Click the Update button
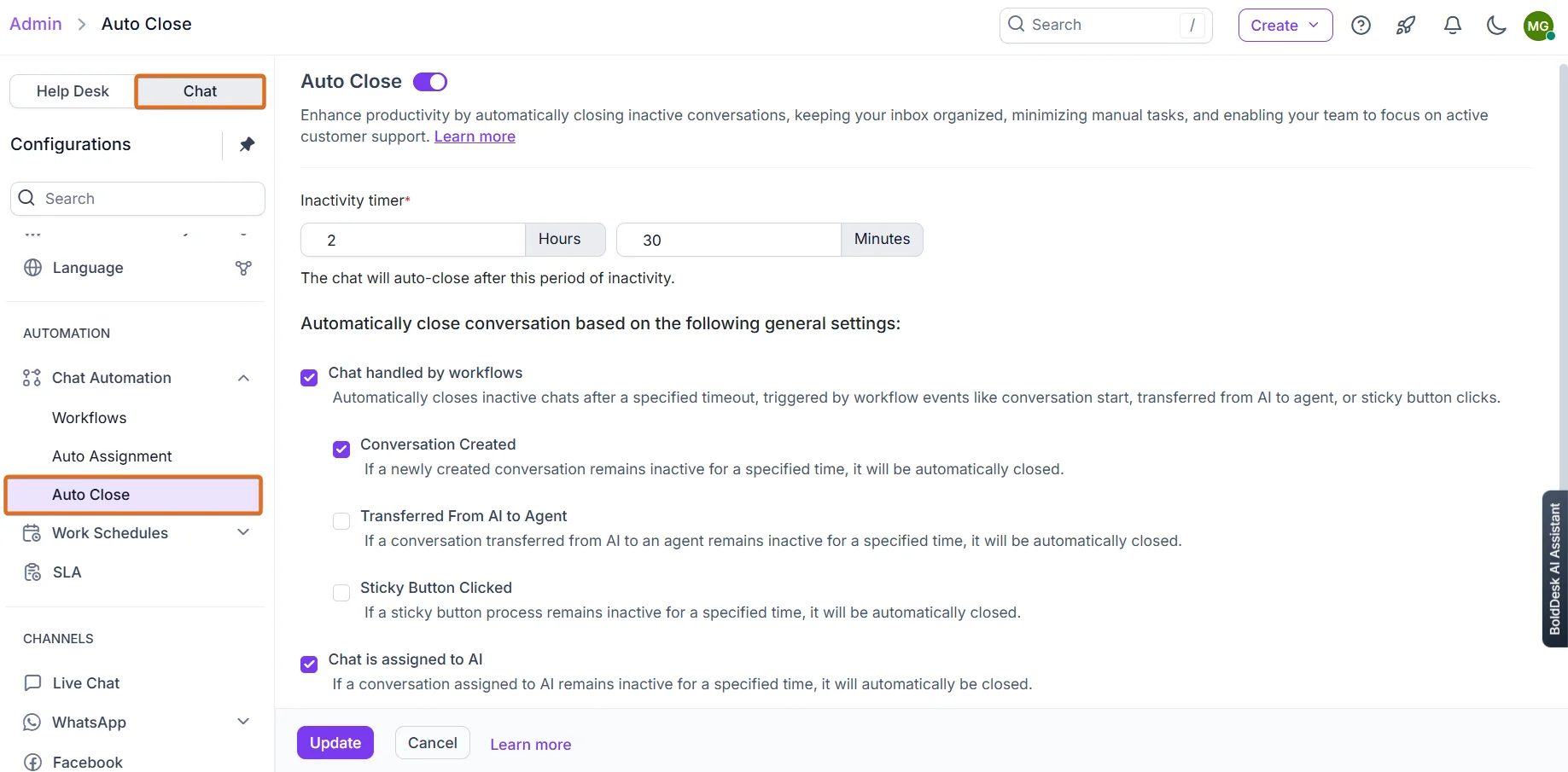Image resolution: width=1568 pixels, height=772 pixels. point(335,743)
